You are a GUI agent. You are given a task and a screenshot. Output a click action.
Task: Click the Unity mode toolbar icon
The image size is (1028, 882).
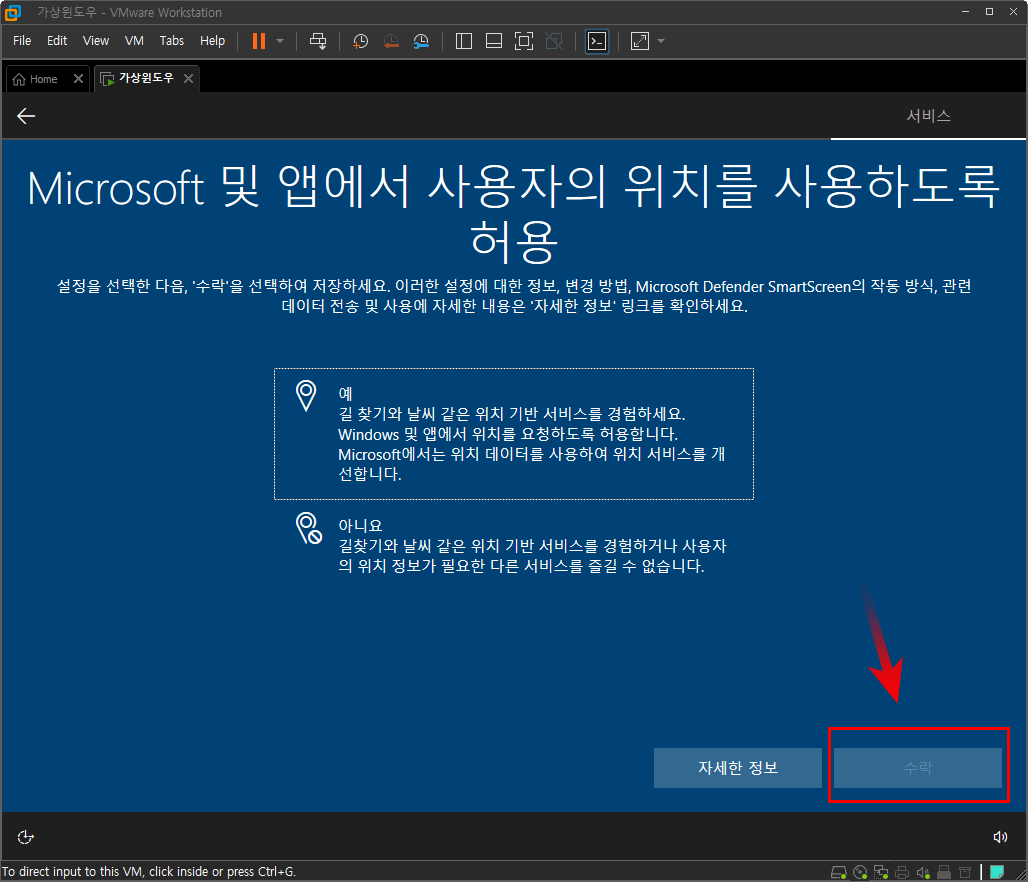(x=554, y=41)
